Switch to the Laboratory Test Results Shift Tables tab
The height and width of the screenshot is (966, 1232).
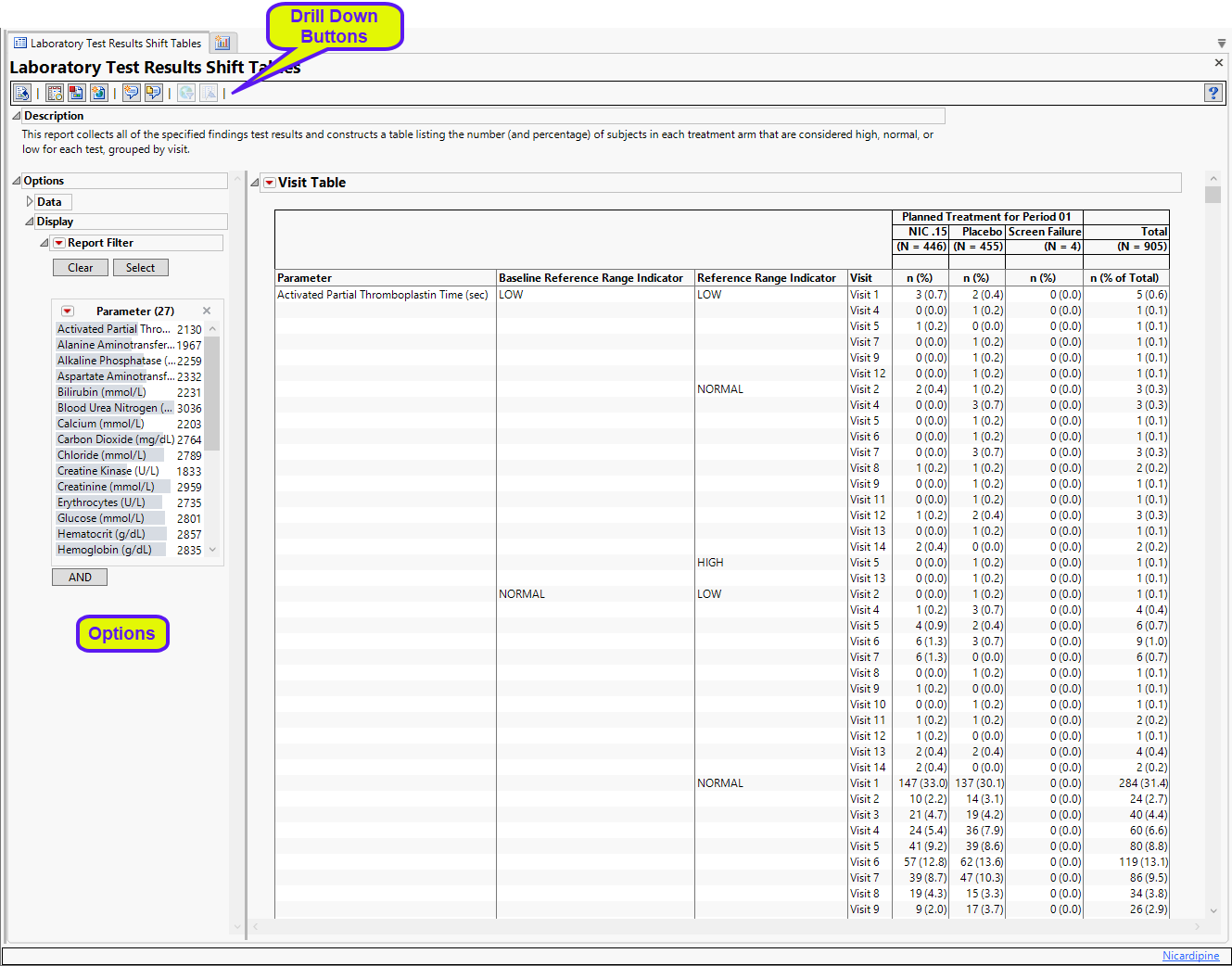click(x=108, y=44)
